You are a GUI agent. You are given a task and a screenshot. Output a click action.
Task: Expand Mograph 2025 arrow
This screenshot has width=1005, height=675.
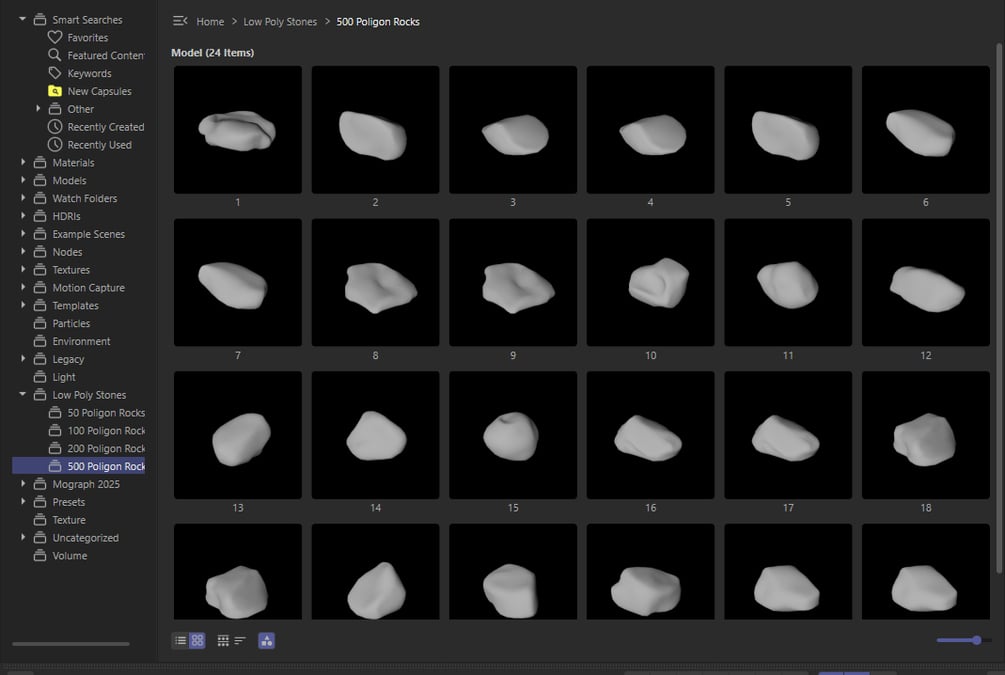23,484
